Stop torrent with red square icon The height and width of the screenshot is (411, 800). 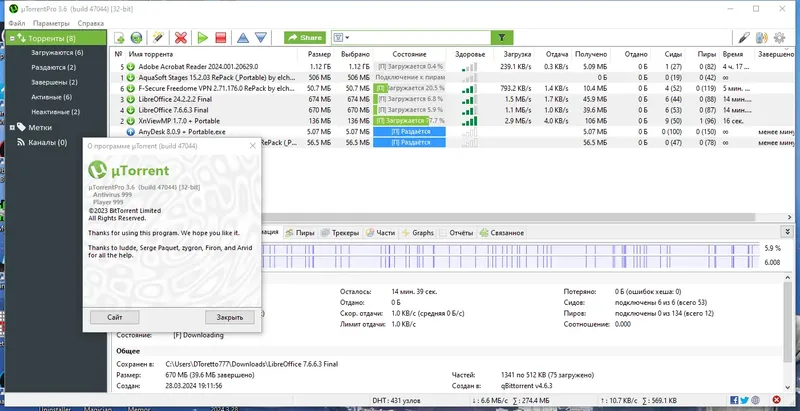click(220, 38)
